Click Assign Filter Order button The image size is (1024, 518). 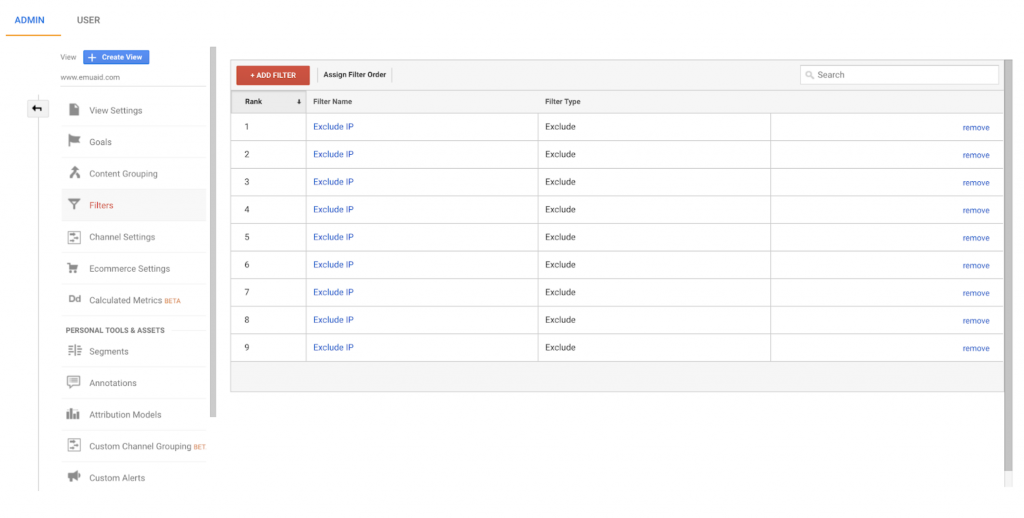click(x=354, y=75)
